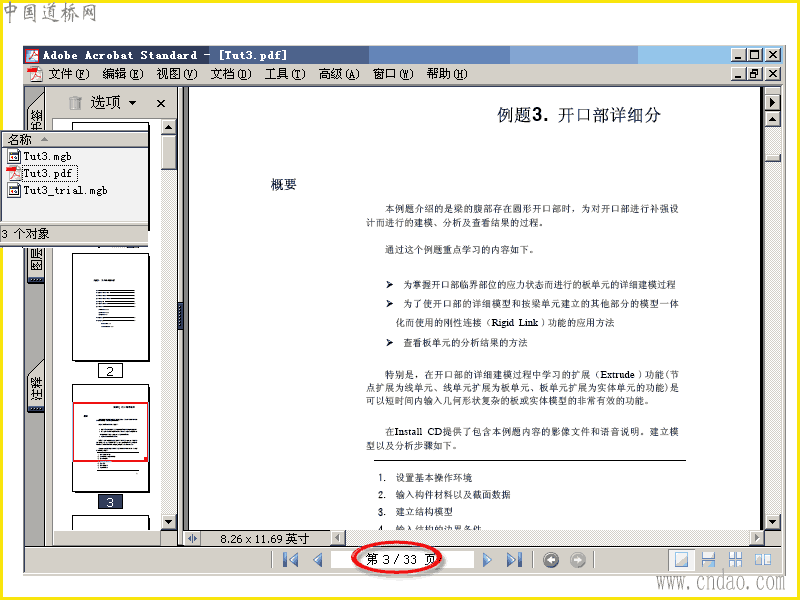The width and height of the screenshot is (800, 600).
Task: Click the document vertical scrollbar thumb
Action: (773, 158)
